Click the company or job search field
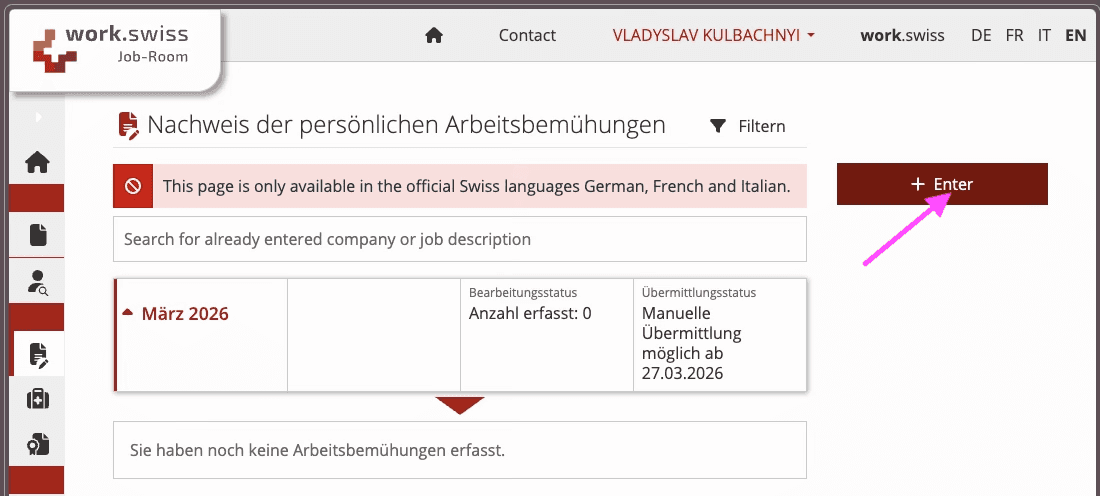Image resolution: width=1100 pixels, height=496 pixels. click(459, 239)
